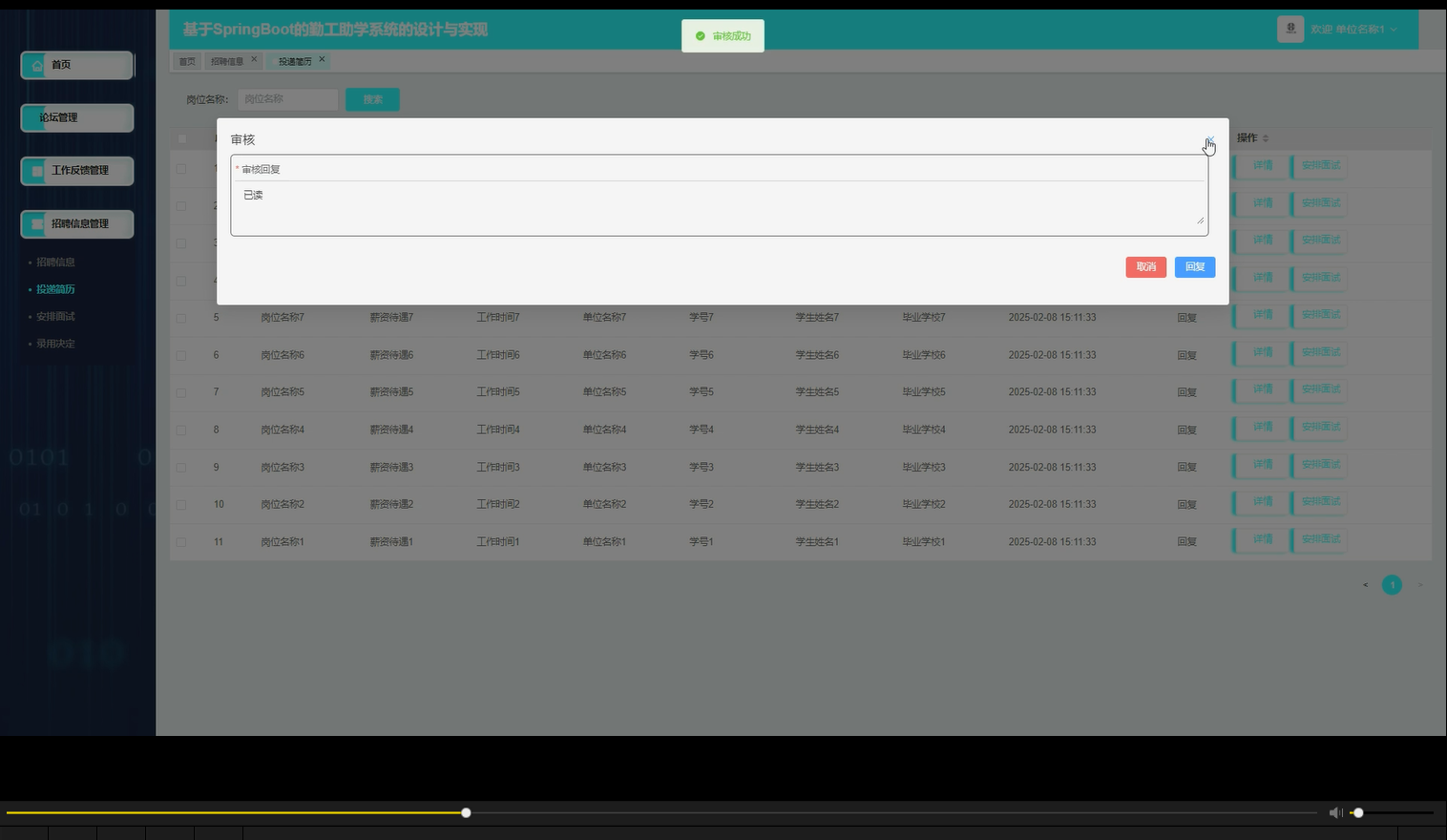Image resolution: width=1447 pixels, height=840 pixels.
Task: Click cell 工作时间5
Action: (x=498, y=392)
